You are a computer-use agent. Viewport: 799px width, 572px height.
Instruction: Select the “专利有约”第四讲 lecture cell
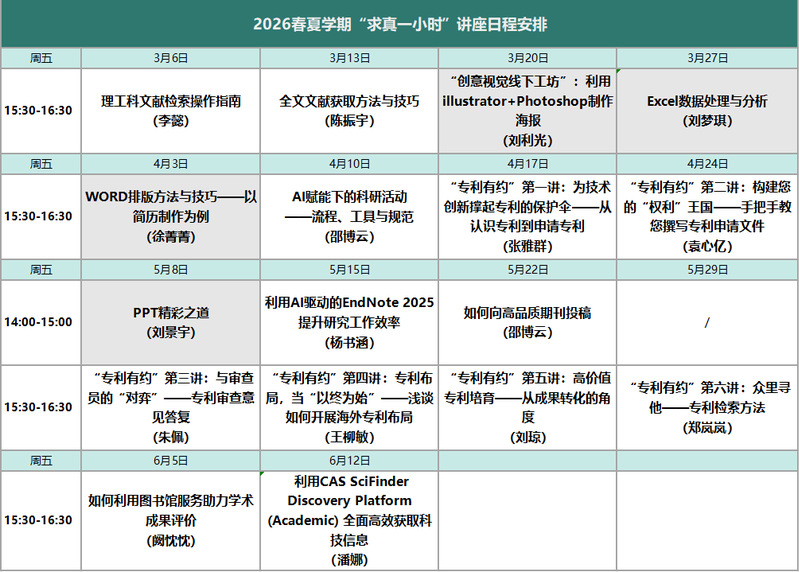click(349, 407)
